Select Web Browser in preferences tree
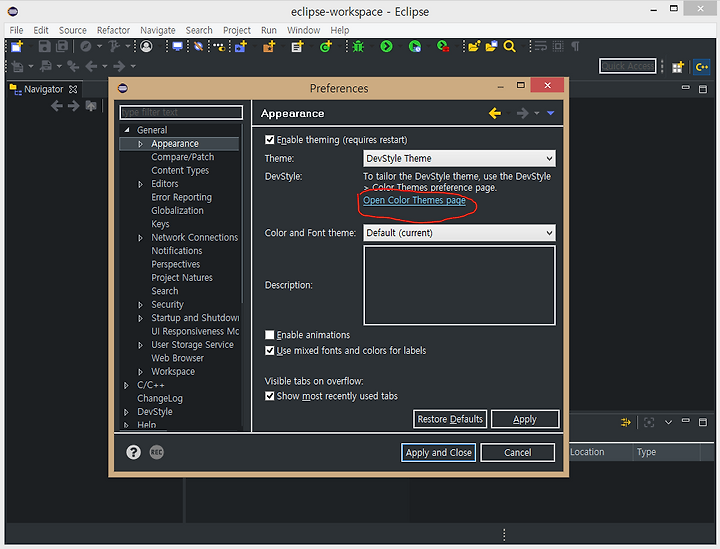Image resolution: width=720 pixels, height=549 pixels. pos(178,358)
